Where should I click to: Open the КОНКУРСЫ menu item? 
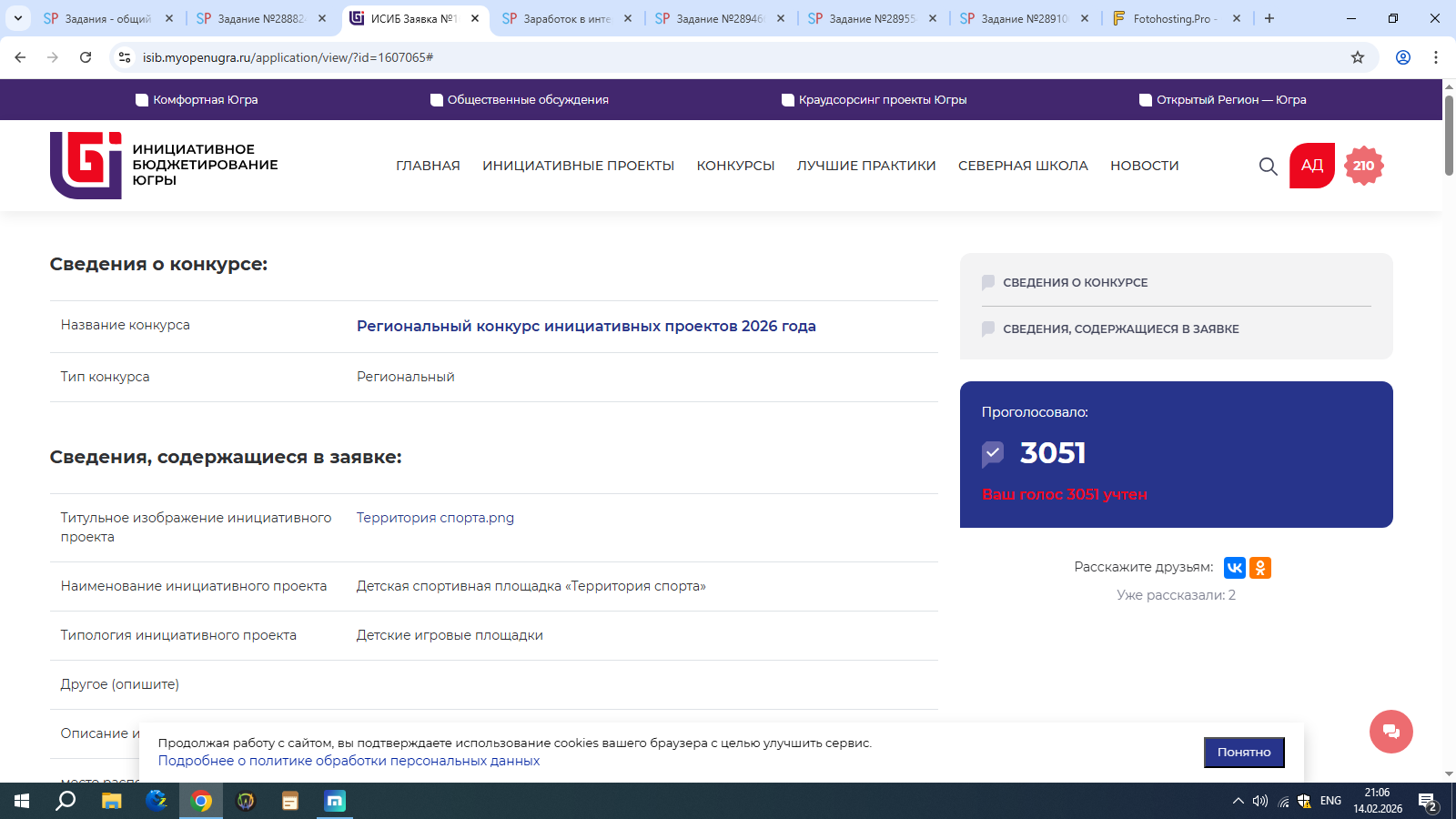coord(735,166)
